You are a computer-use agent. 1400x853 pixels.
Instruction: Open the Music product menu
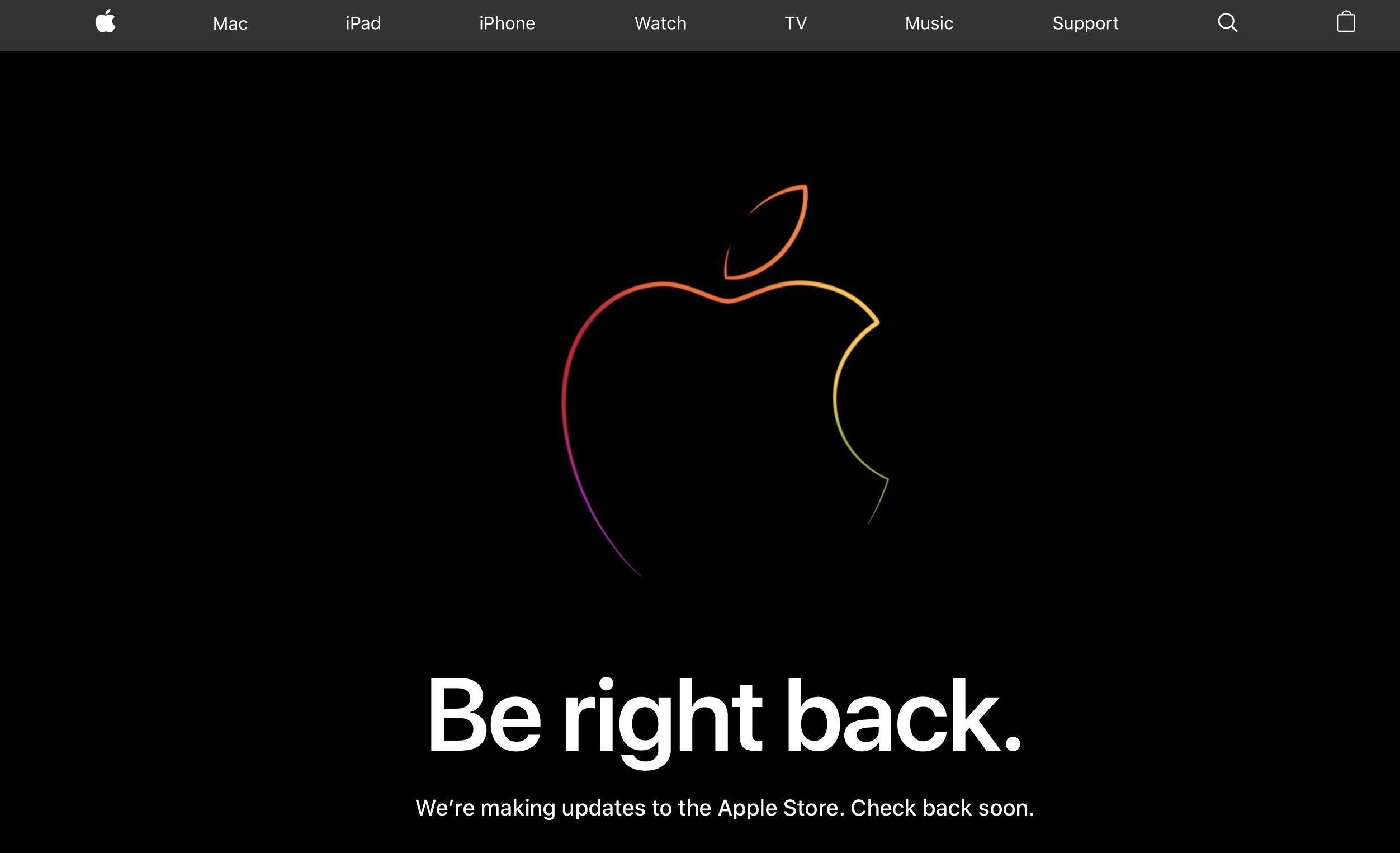pyautogui.click(x=928, y=22)
